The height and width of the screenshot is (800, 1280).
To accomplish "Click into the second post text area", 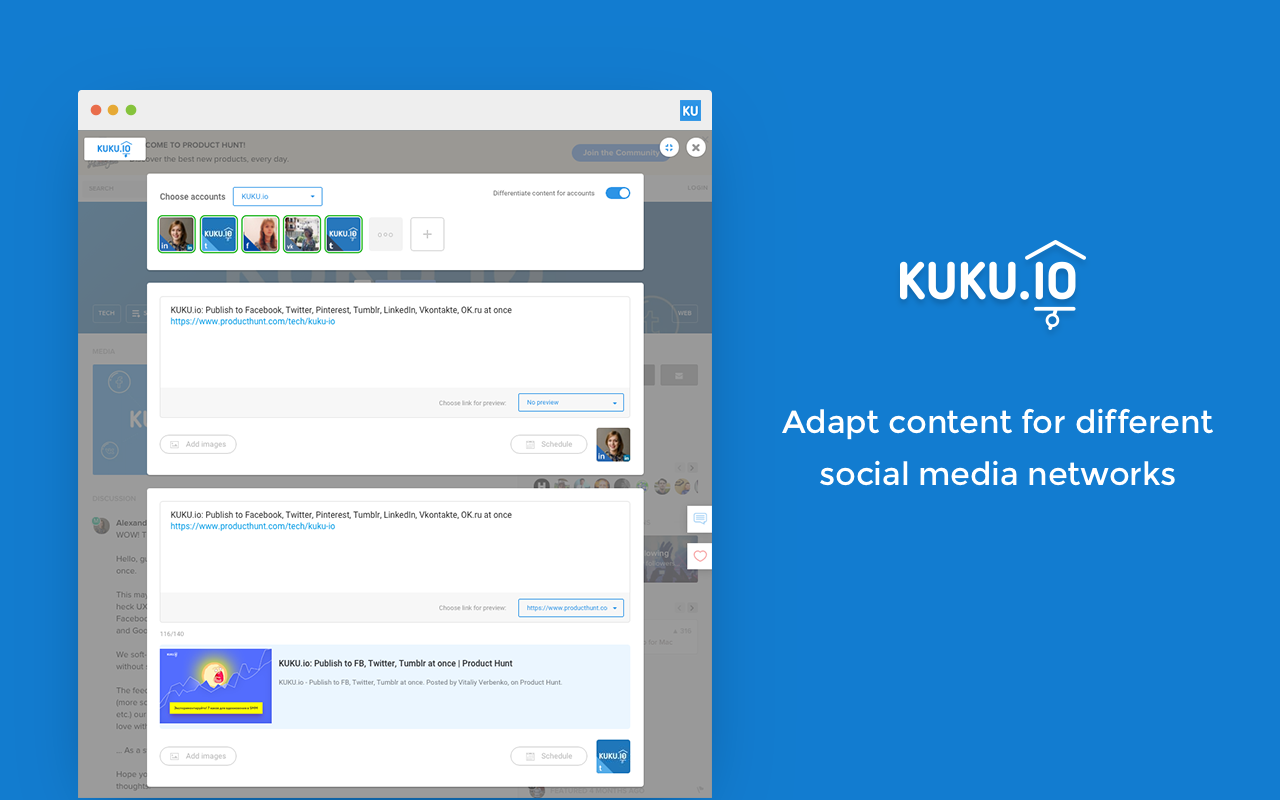I will 395,547.
